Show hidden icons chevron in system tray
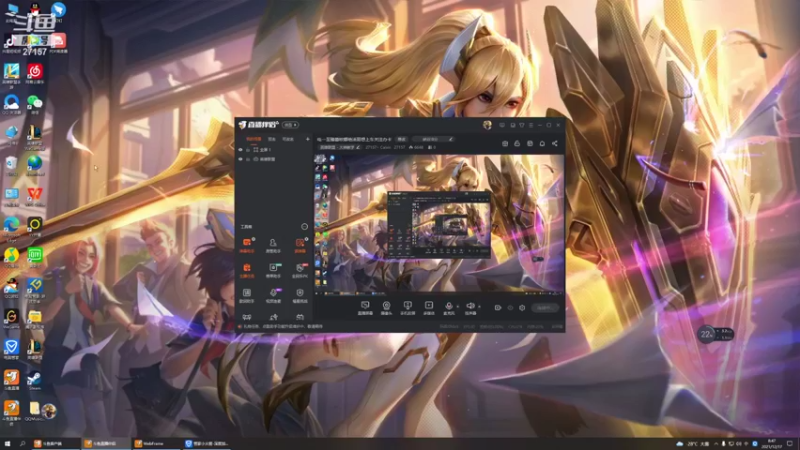Viewport: 800px width, 450px height. [716, 444]
